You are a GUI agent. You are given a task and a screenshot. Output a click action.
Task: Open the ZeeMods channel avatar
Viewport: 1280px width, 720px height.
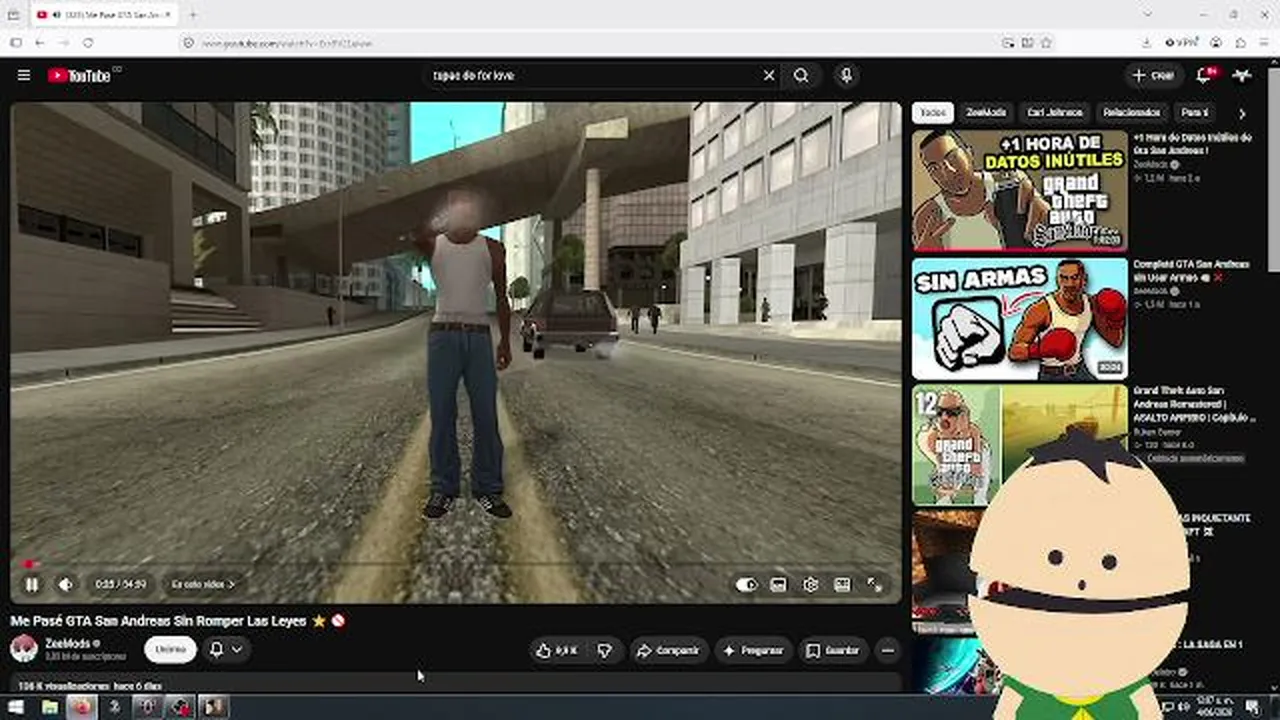tap(24, 649)
